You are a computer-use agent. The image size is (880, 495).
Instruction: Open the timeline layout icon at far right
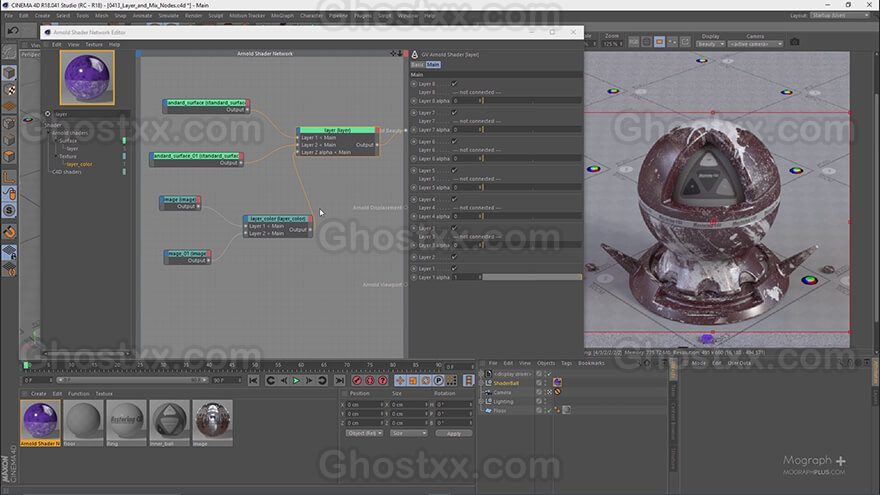tap(469, 381)
